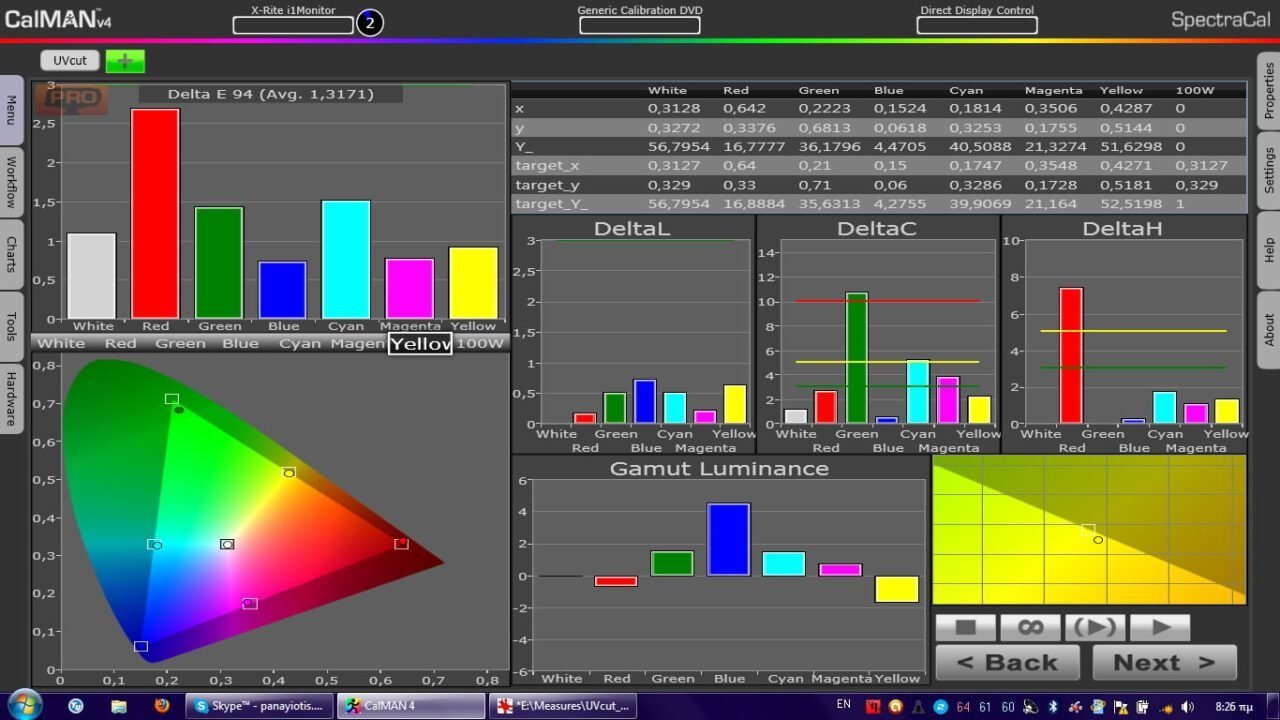Viewport: 1280px width, 720px height.
Task: Stop the measurement with the square icon
Action: pos(965,628)
